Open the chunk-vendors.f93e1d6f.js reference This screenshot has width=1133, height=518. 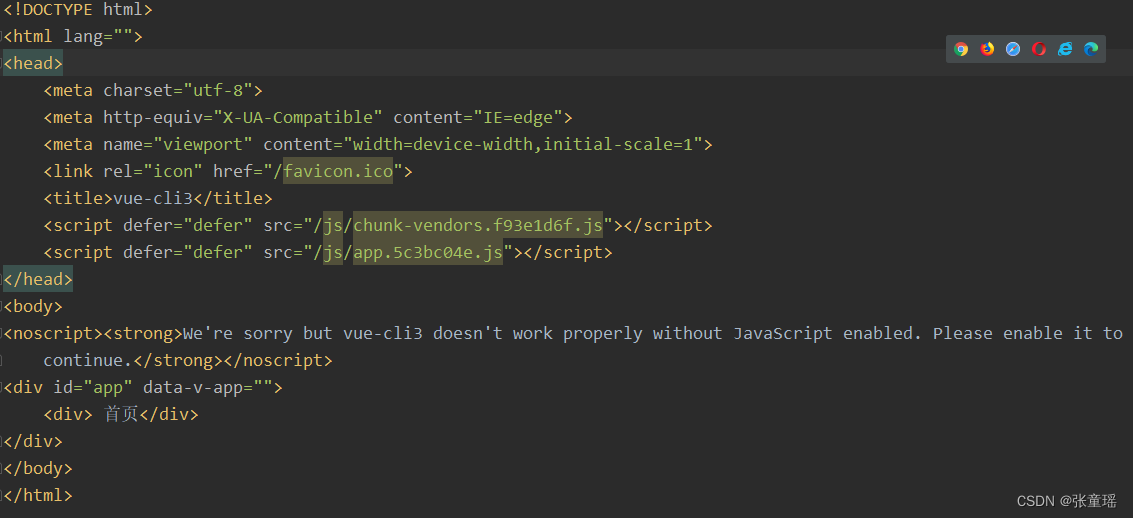pos(478,225)
